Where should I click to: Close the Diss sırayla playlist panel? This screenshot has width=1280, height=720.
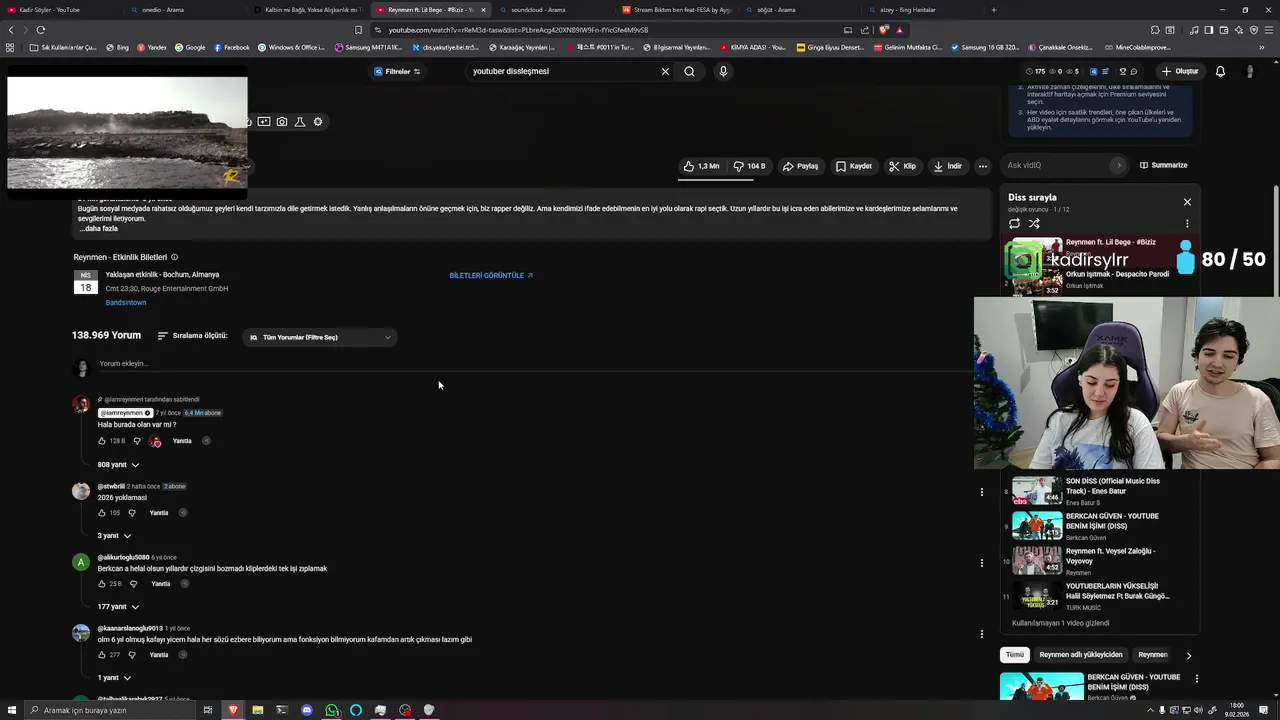point(1187,202)
